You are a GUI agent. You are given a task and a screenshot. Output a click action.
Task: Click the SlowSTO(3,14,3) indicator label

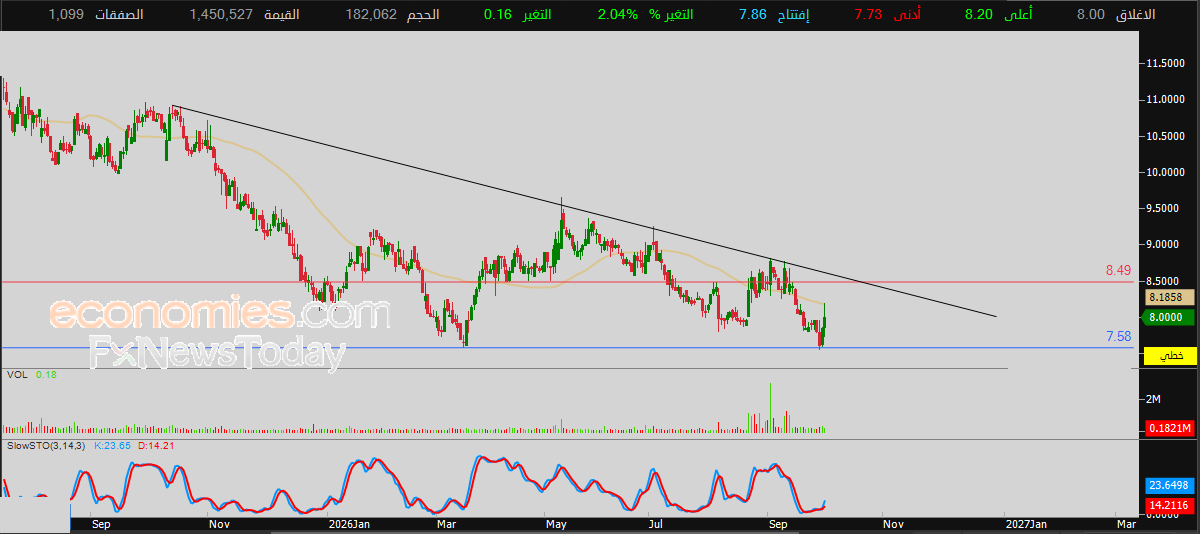click(46, 445)
